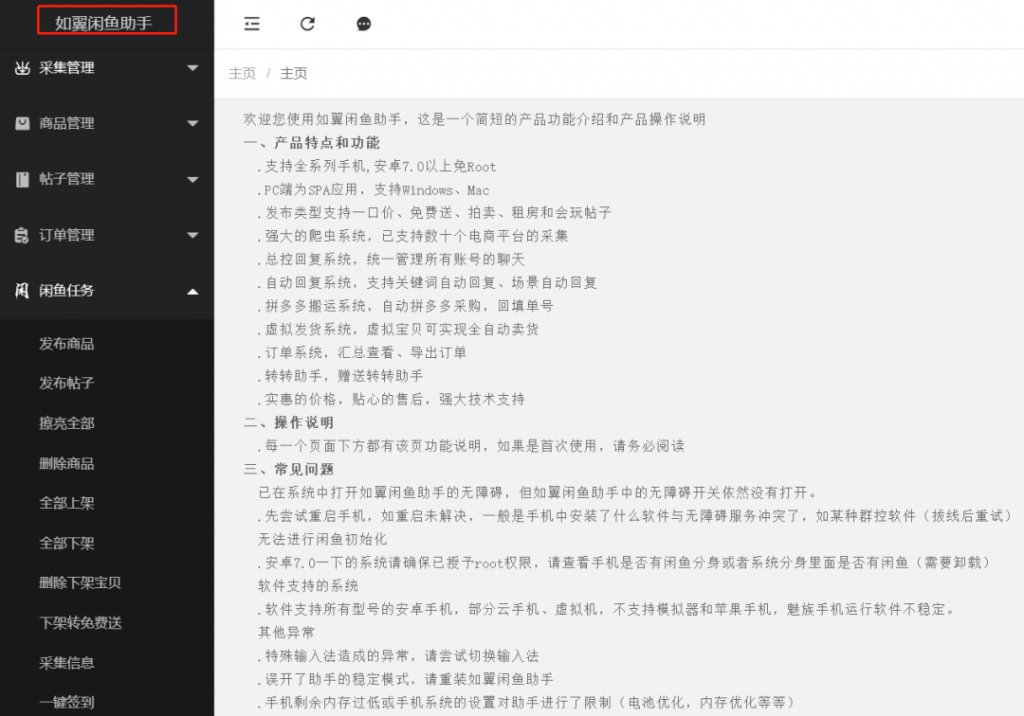The height and width of the screenshot is (716, 1024).
Task: Select 下架转免费送 in sidebar
Action: pos(80,623)
